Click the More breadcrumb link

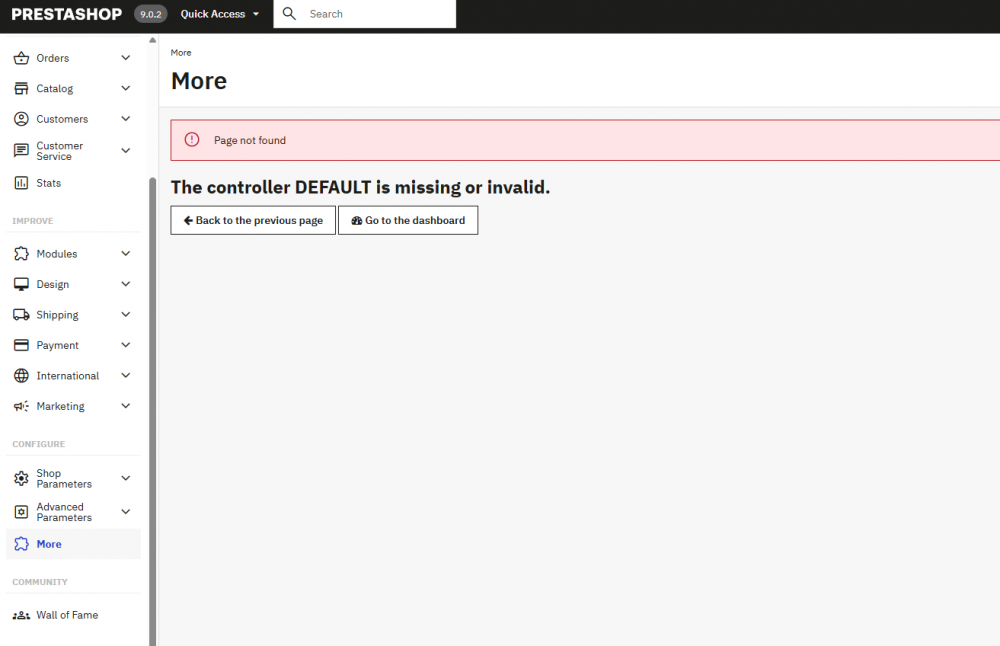tap(180, 52)
